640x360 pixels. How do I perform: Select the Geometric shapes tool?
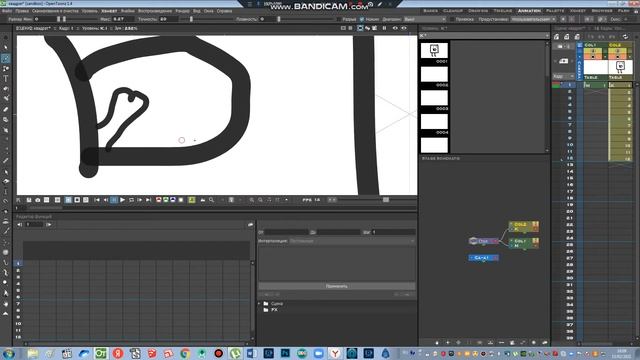tap(6, 69)
